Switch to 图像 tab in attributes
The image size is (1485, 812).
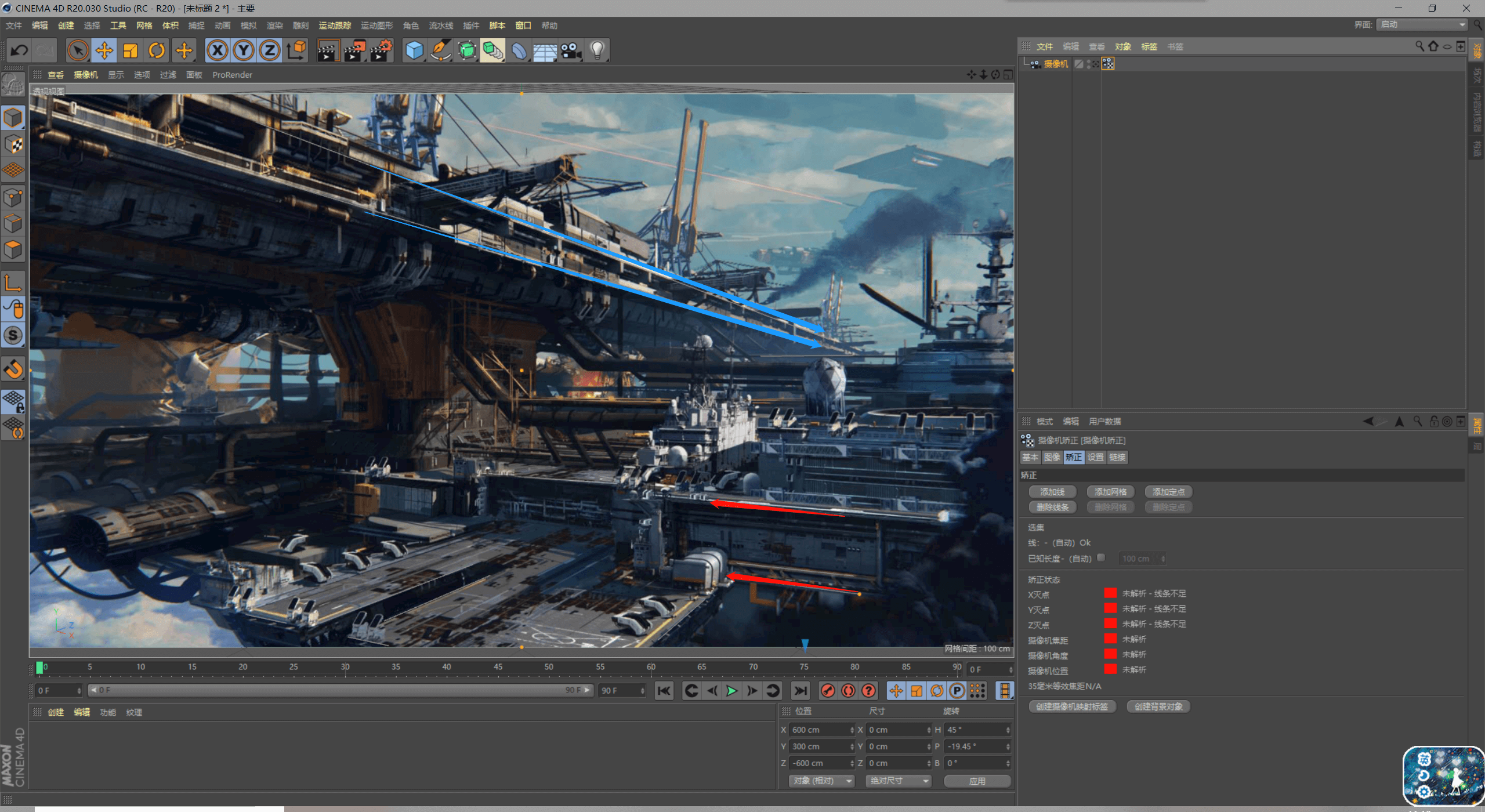tap(1052, 457)
